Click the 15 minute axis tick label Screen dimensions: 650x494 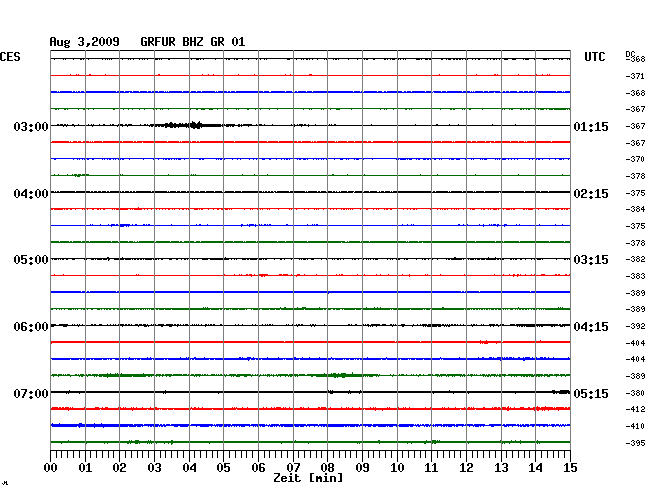coord(570,468)
